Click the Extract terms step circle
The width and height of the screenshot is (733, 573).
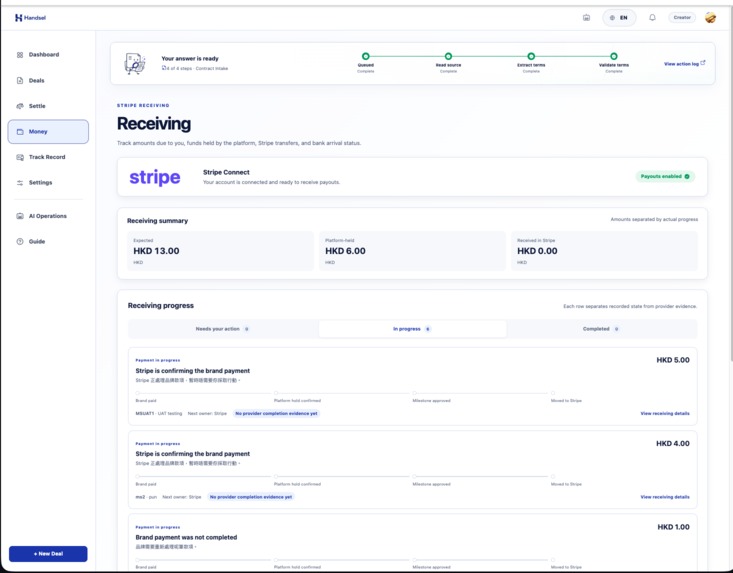click(531, 56)
